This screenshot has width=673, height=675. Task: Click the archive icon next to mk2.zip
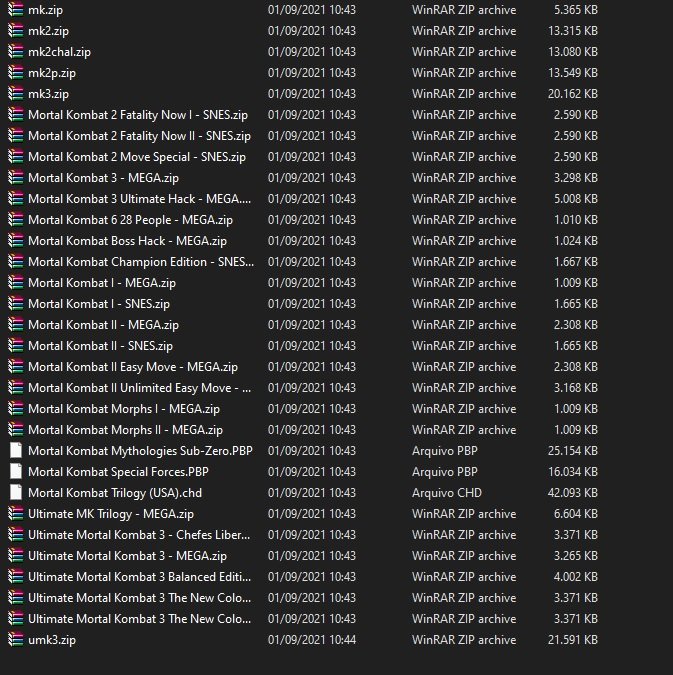(16, 31)
